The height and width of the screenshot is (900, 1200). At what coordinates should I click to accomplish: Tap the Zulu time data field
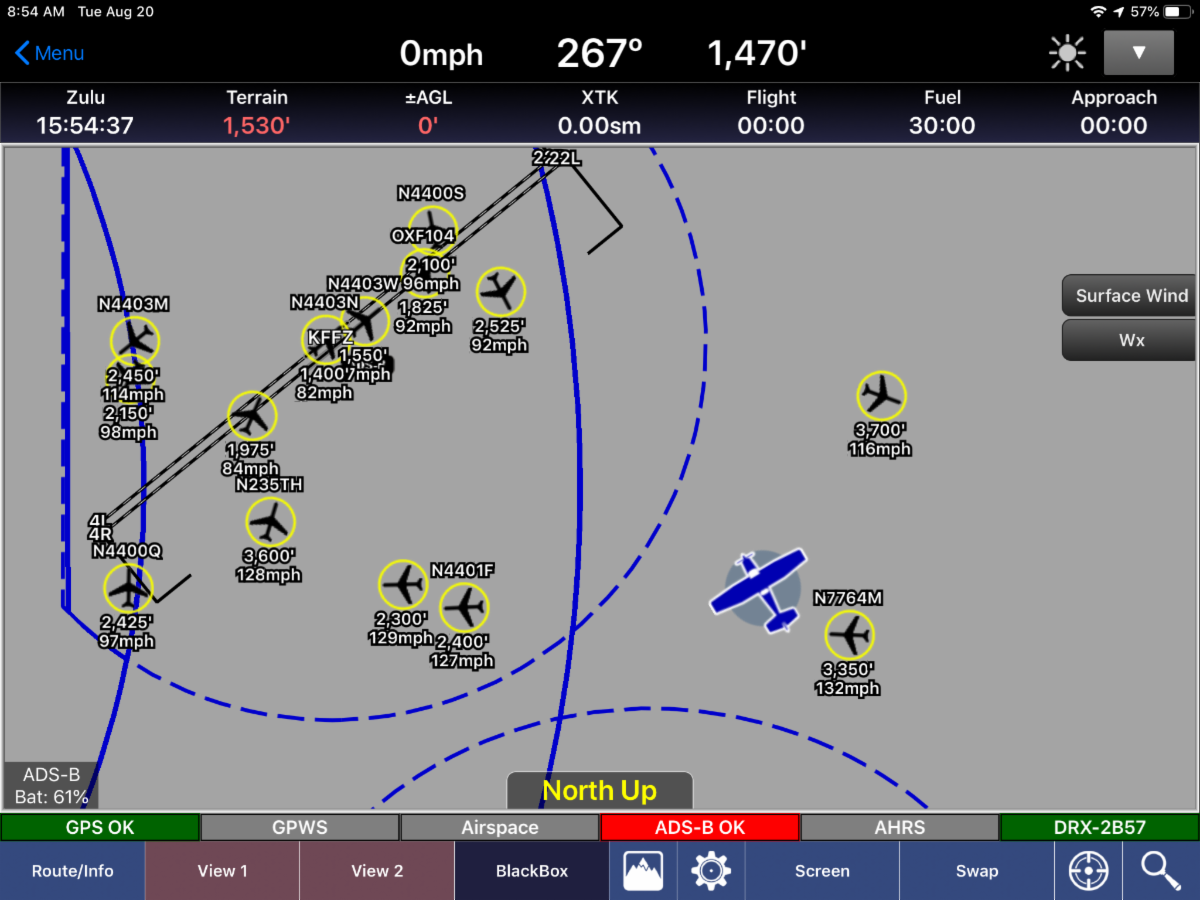(x=85, y=112)
